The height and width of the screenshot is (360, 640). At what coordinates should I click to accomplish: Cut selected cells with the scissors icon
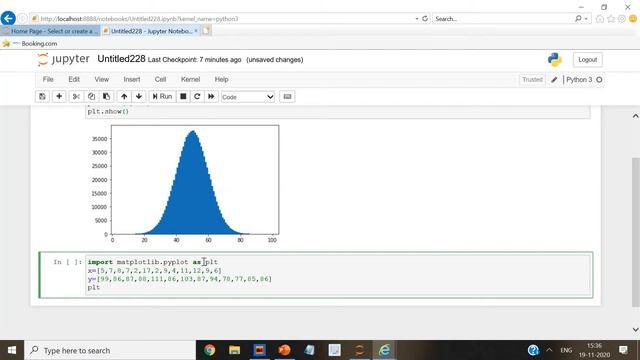[76, 97]
